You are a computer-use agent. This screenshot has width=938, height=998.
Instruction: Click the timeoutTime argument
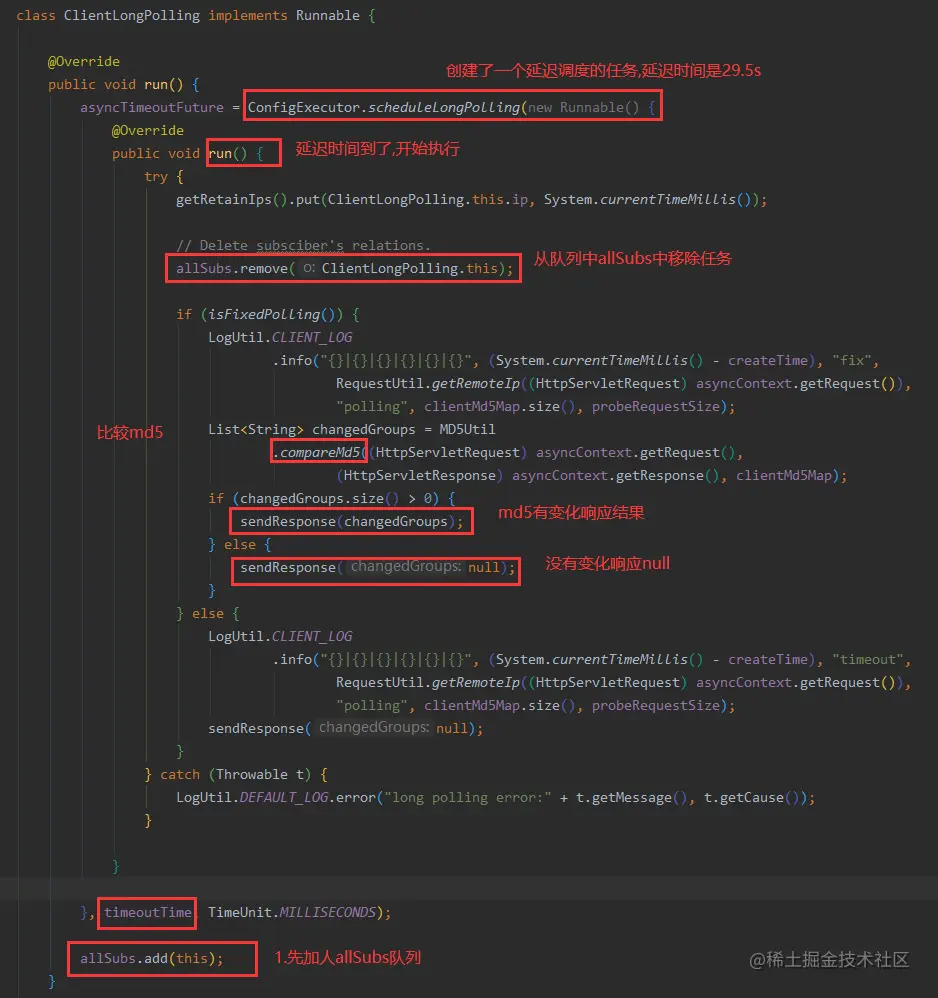coord(148,913)
